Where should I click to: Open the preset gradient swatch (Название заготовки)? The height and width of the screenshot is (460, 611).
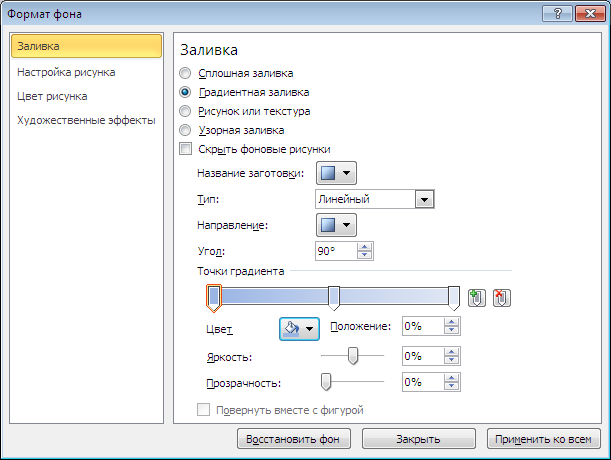pyautogui.click(x=336, y=173)
